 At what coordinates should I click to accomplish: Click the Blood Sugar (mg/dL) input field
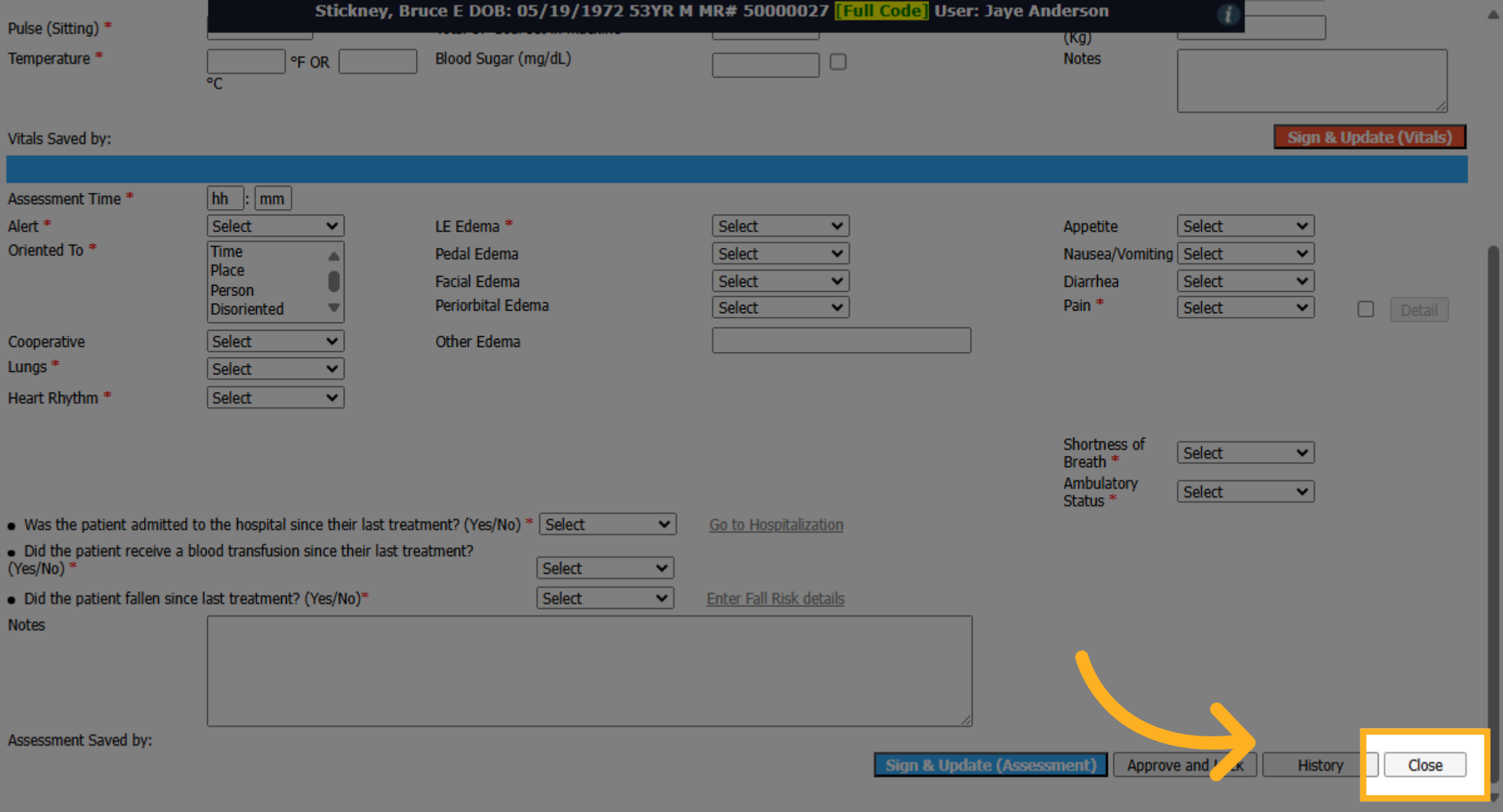[x=765, y=65]
